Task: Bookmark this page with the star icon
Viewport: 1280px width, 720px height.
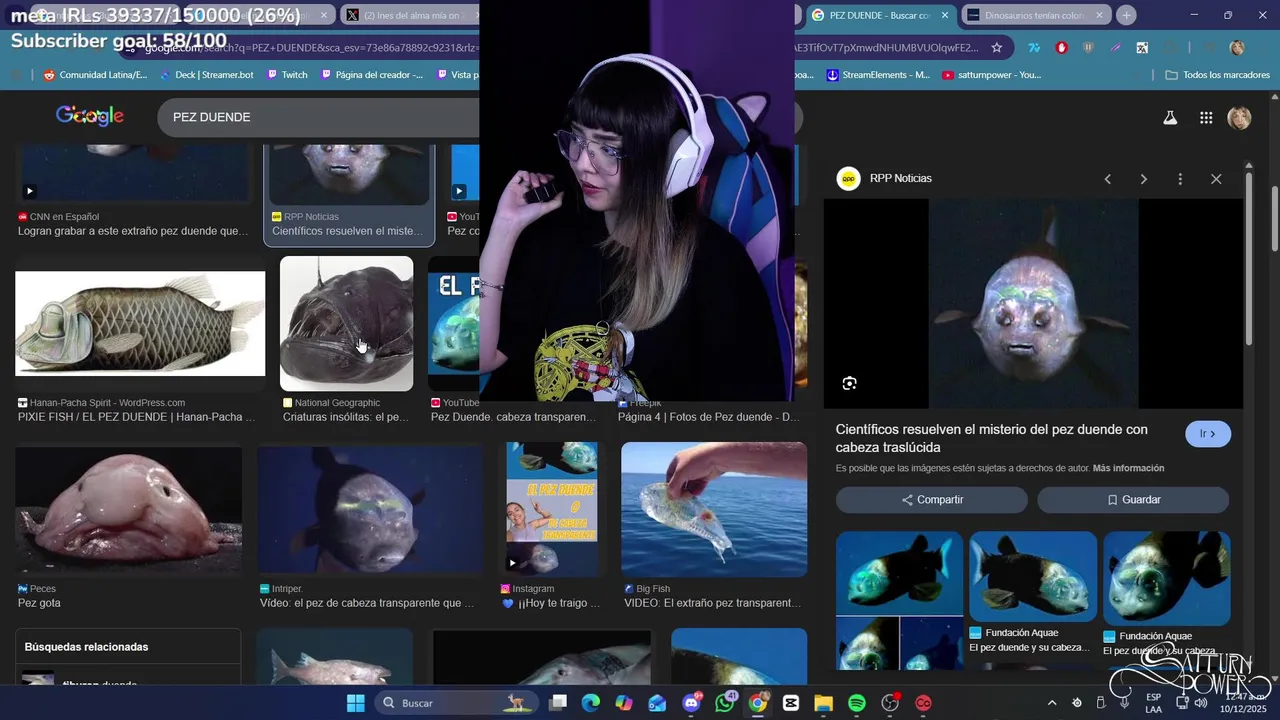Action: point(996,47)
